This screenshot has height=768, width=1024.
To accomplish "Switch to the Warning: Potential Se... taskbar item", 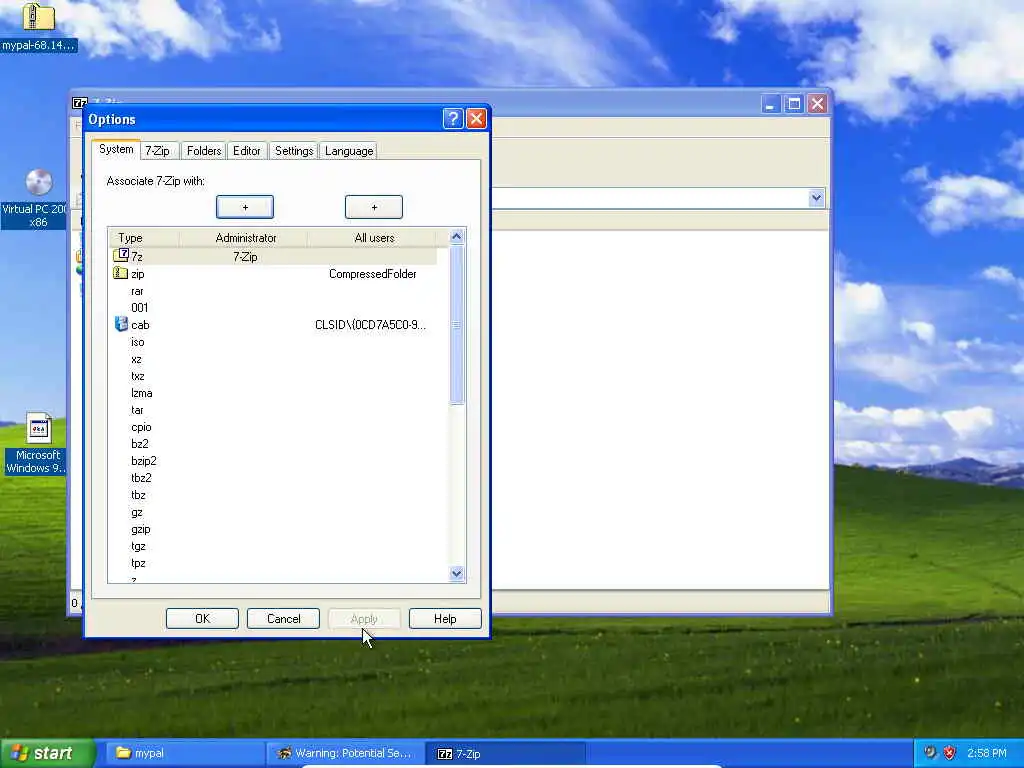I will click(345, 753).
